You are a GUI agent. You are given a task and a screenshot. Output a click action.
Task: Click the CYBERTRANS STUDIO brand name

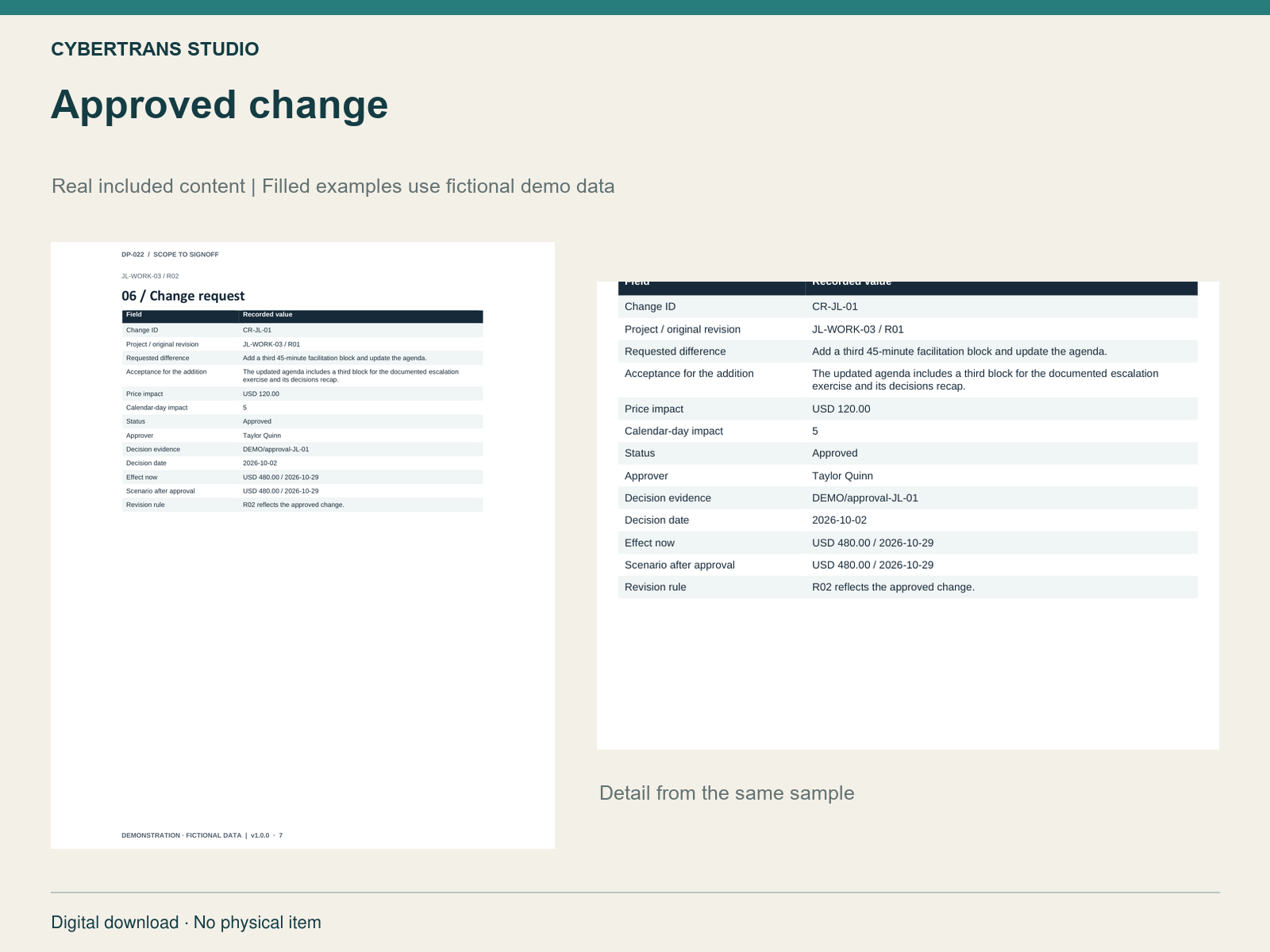tap(155, 49)
